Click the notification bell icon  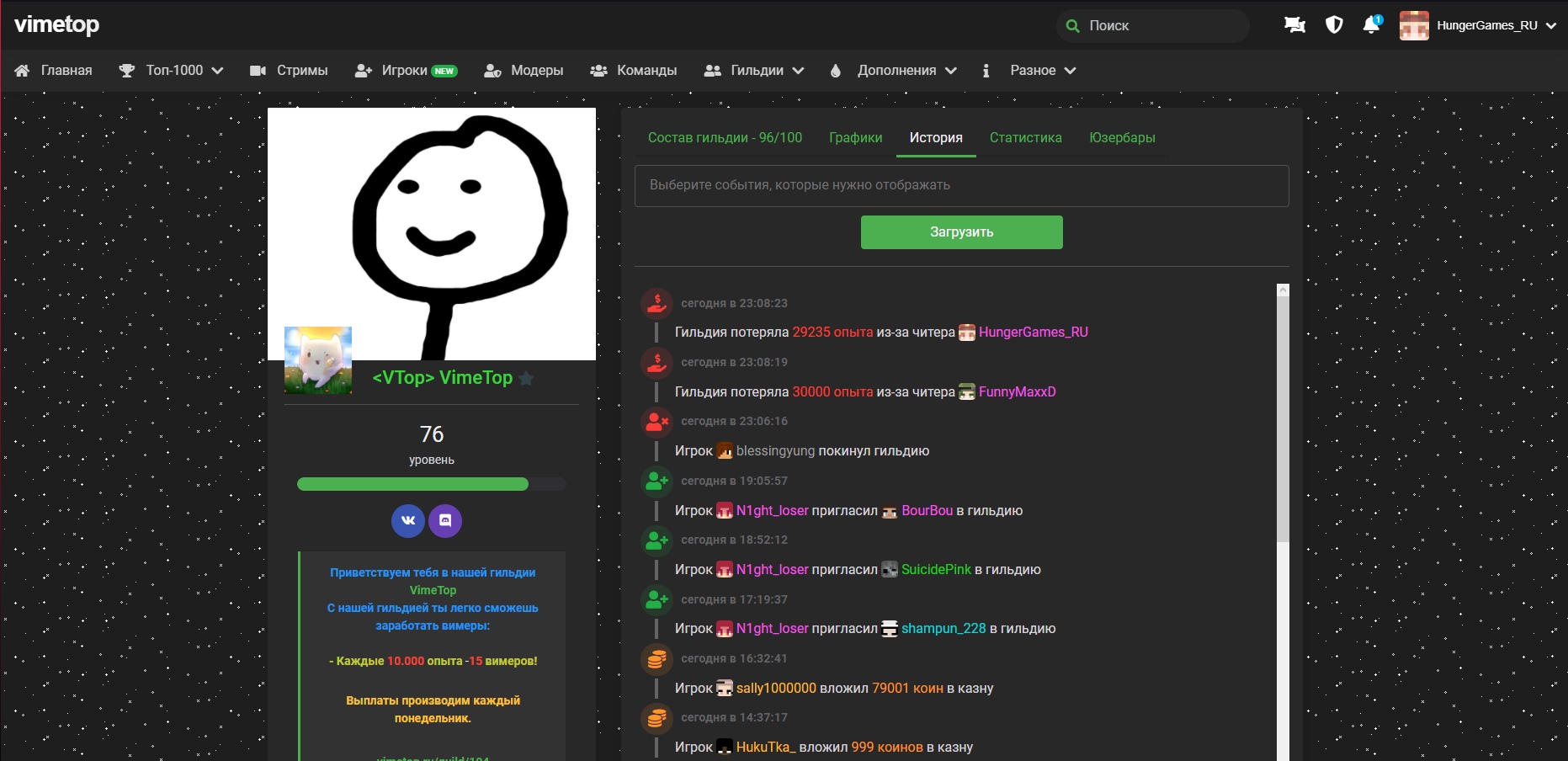tap(1371, 25)
